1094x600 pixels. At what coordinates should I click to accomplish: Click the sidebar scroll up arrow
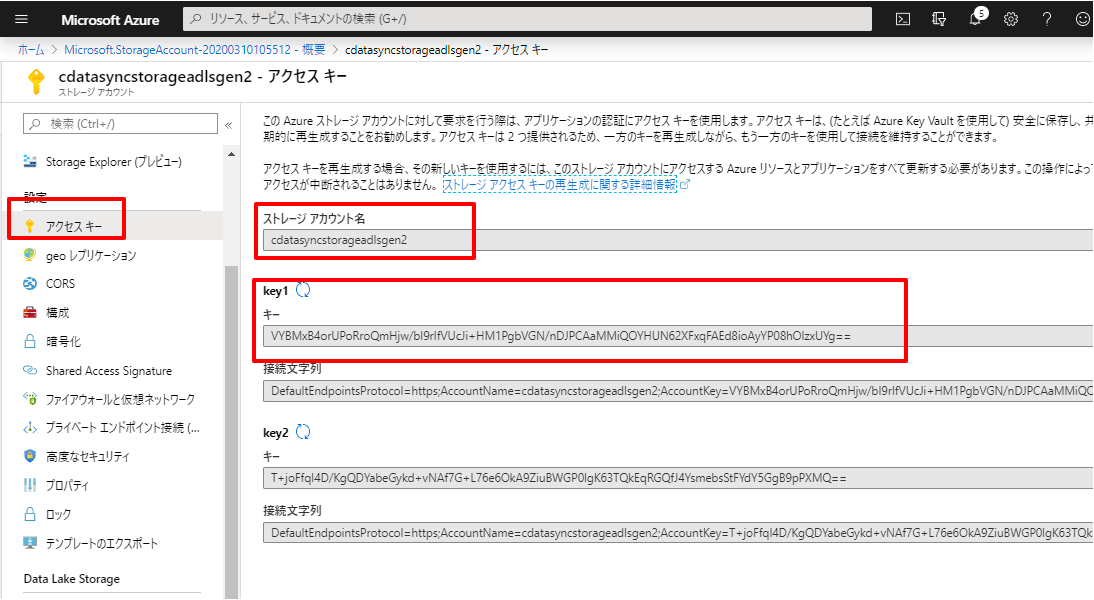coord(231,154)
